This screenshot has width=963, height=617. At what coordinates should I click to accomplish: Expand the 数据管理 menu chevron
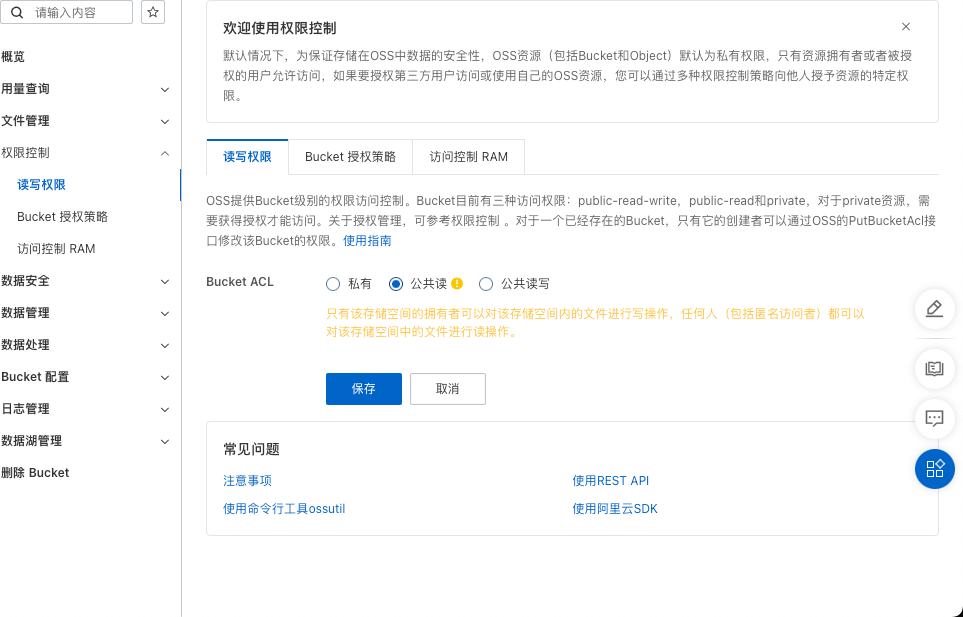(165, 314)
